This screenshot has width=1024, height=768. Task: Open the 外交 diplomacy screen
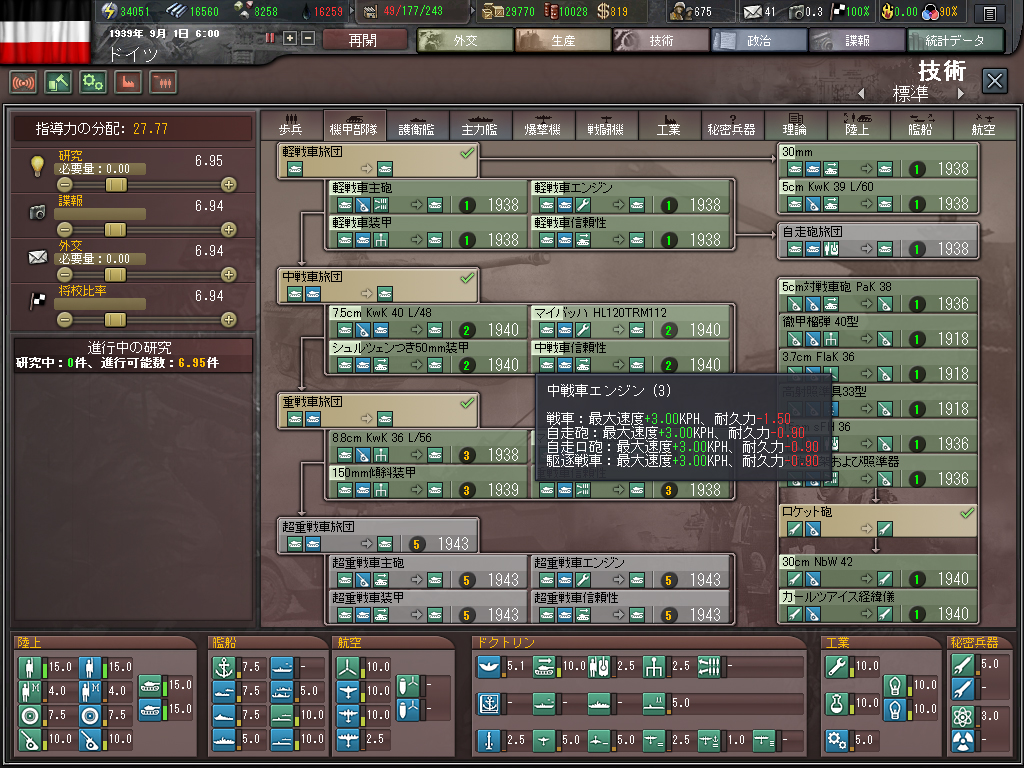point(464,40)
